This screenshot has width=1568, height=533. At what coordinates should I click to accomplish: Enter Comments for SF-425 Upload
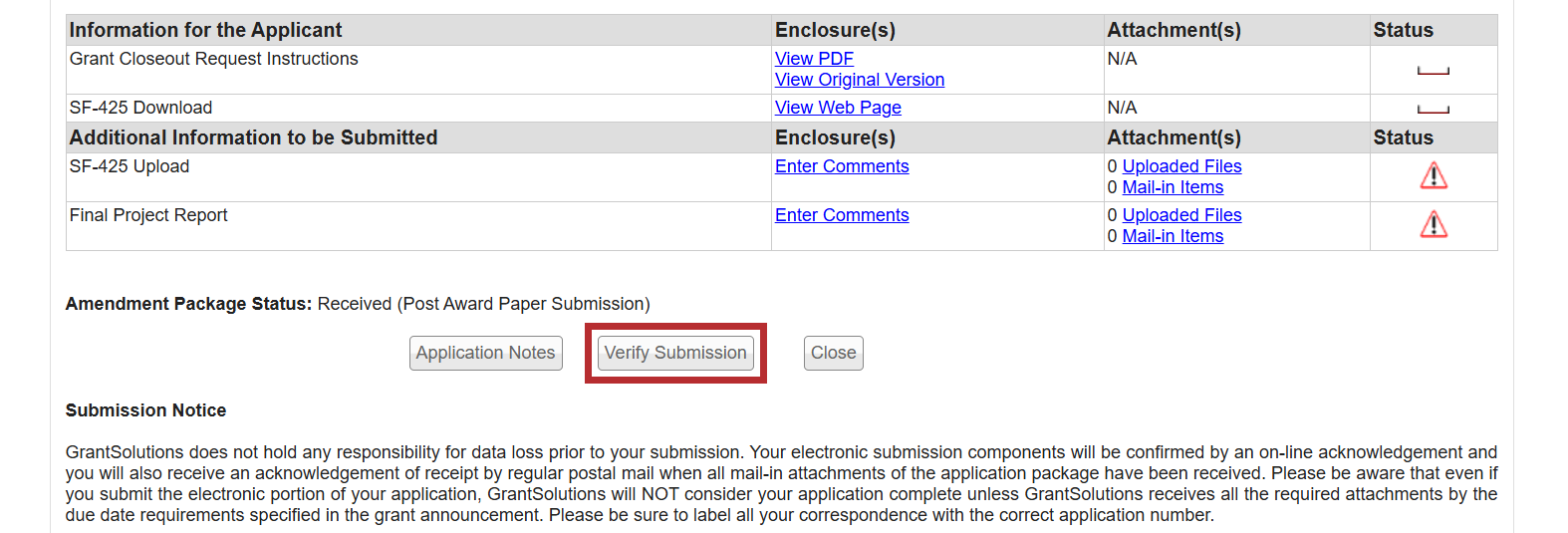[x=842, y=166]
